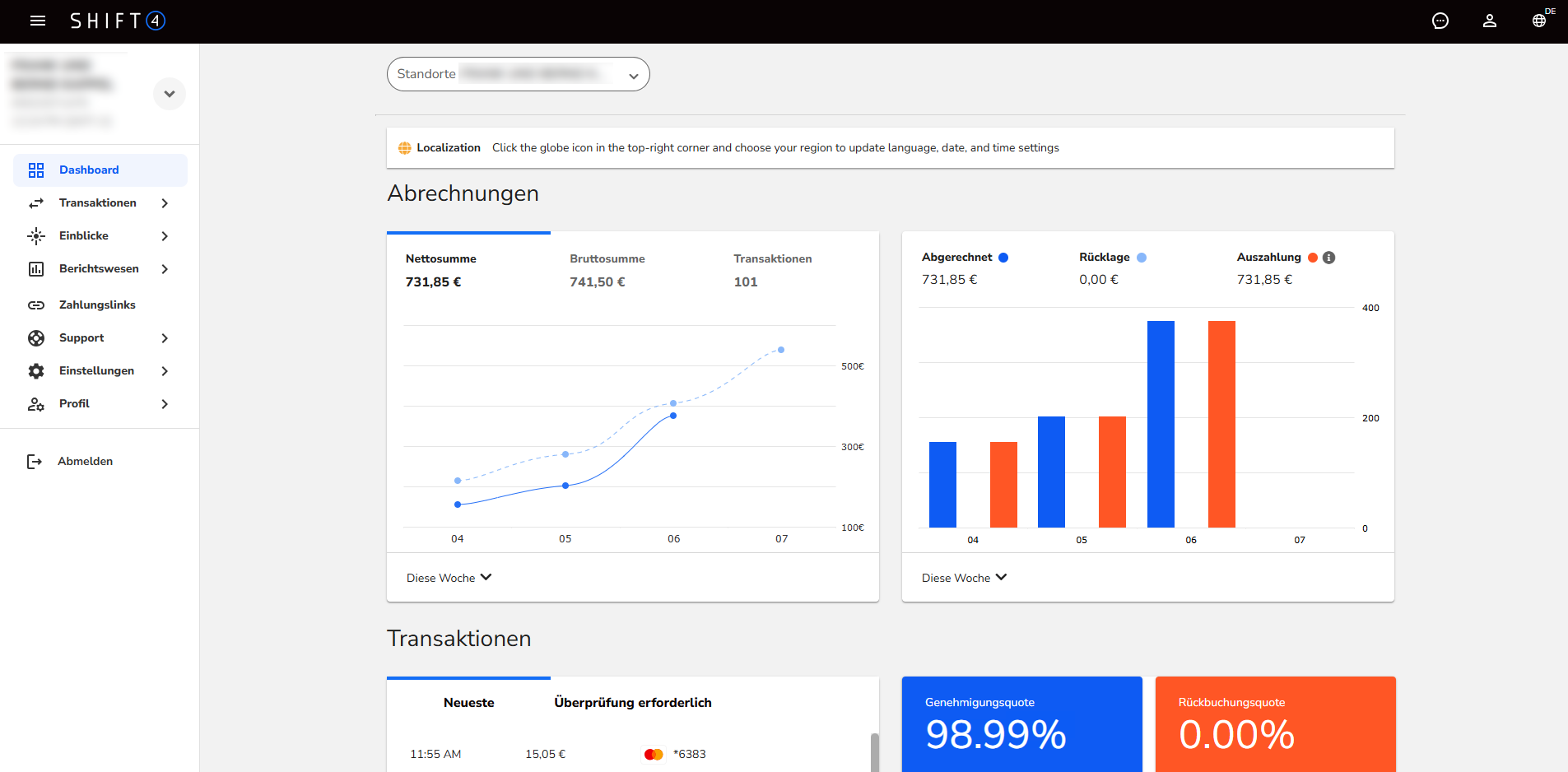The image size is (1568, 772).
Task: Click the Shift4 logo
Action: [x=118, y=21]
